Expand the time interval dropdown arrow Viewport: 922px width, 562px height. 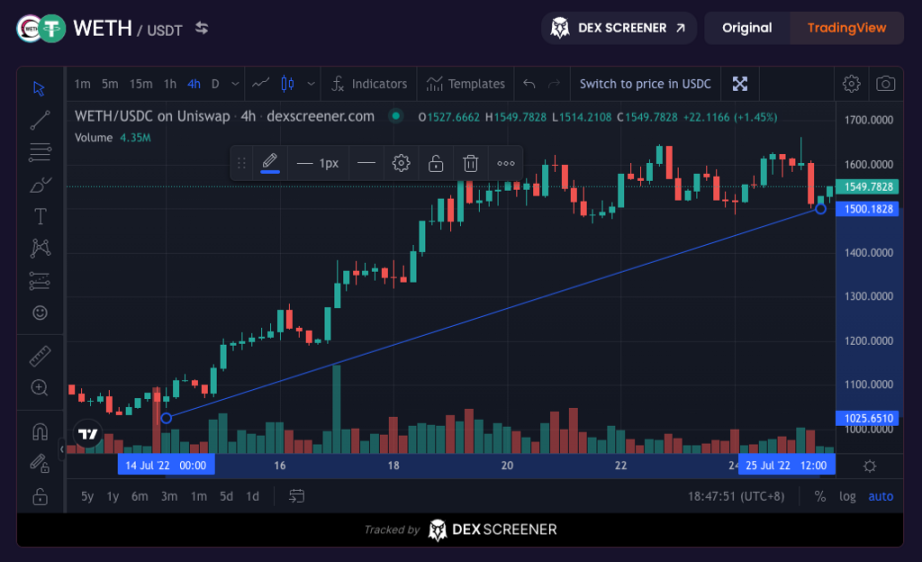tap(235, 84)
